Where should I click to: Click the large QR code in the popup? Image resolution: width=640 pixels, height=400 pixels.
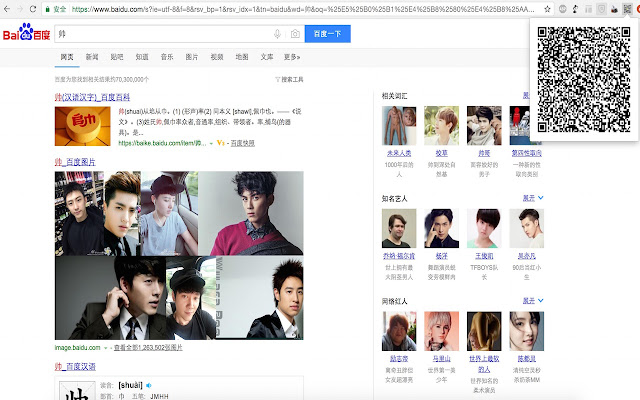click(x=584, y=80)
